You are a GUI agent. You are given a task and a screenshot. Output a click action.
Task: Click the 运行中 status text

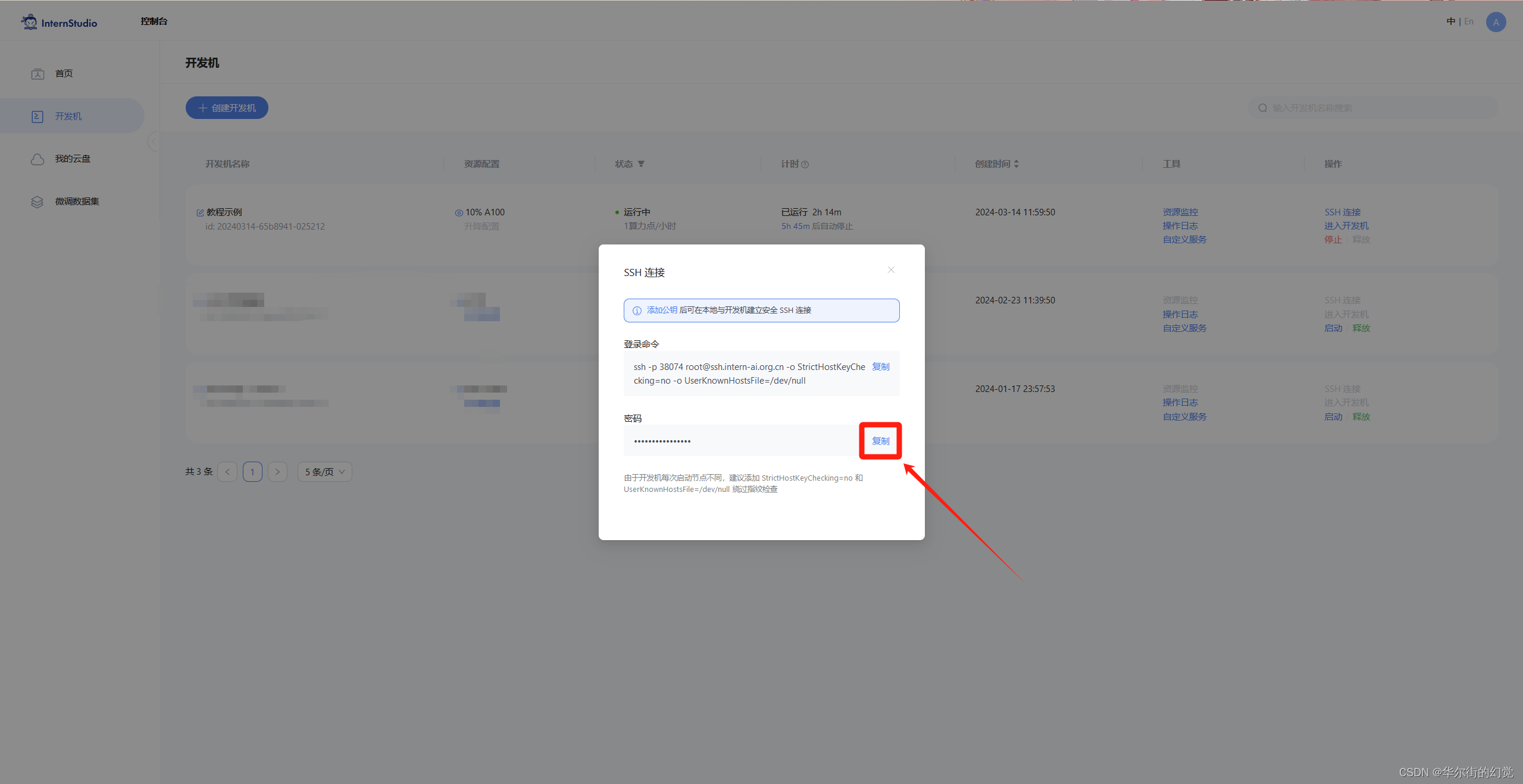(637, 212)
